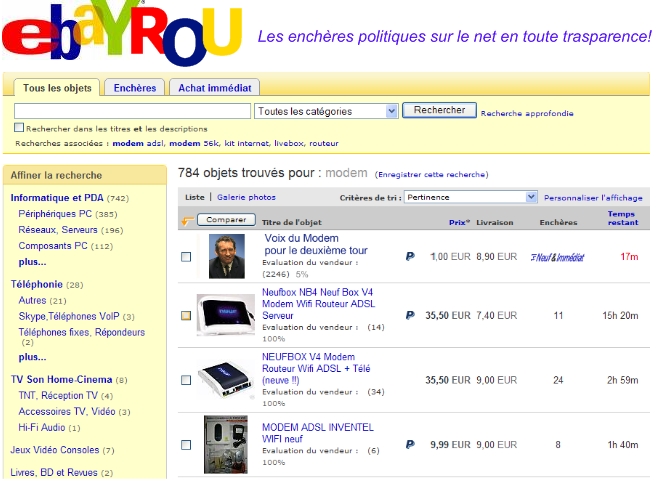
Task: Click the Rechercher button
Action: pos(439,110)
